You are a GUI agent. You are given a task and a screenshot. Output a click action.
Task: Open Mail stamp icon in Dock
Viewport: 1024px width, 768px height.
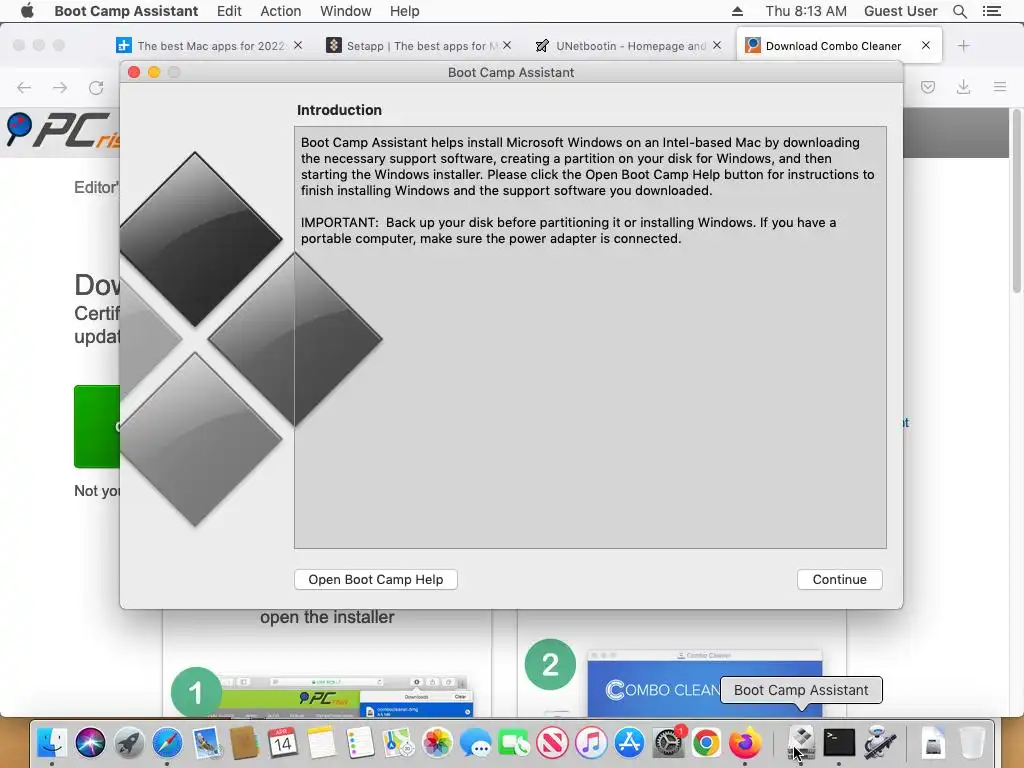coord(206,743)
